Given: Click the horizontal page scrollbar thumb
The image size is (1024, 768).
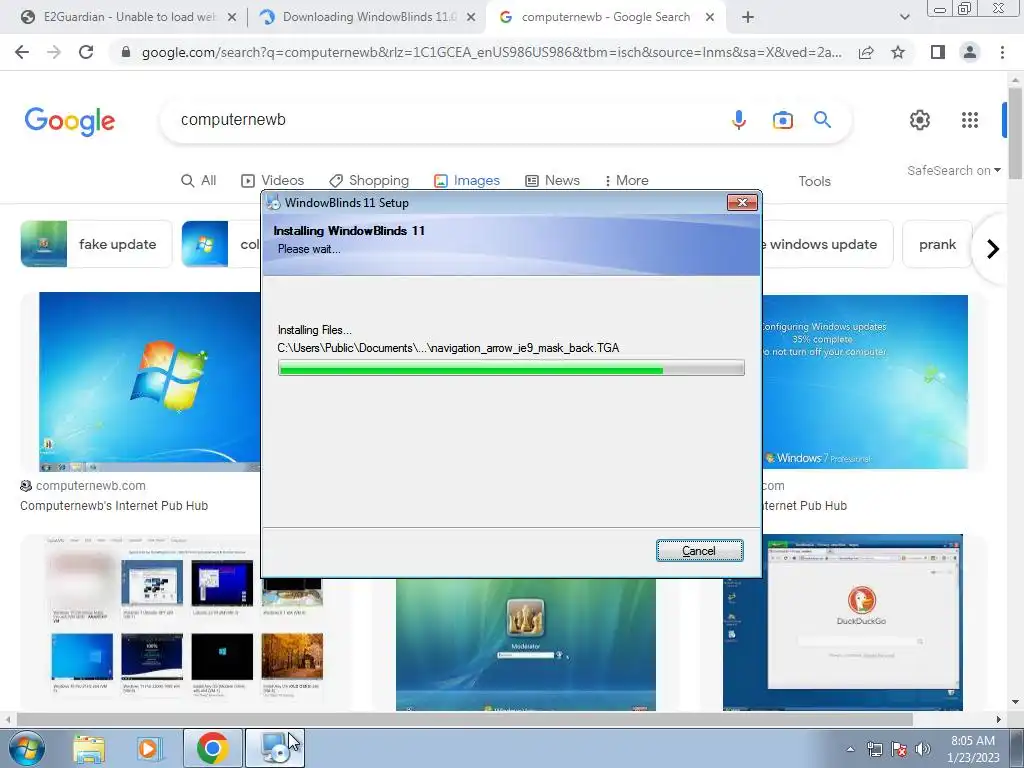Looking at the screenshot, I should point(464,719).
